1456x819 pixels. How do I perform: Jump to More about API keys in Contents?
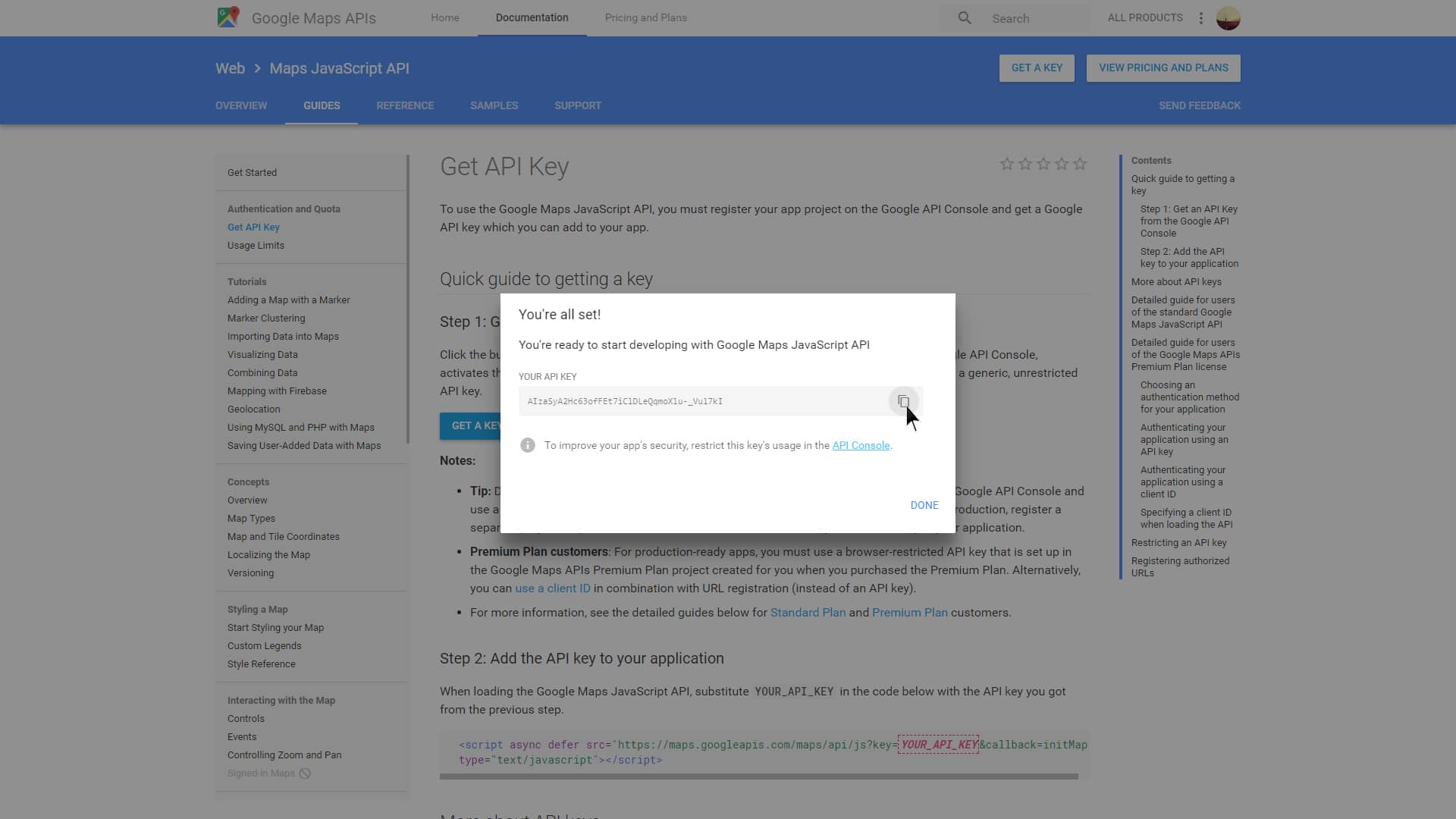point(1176,282)
